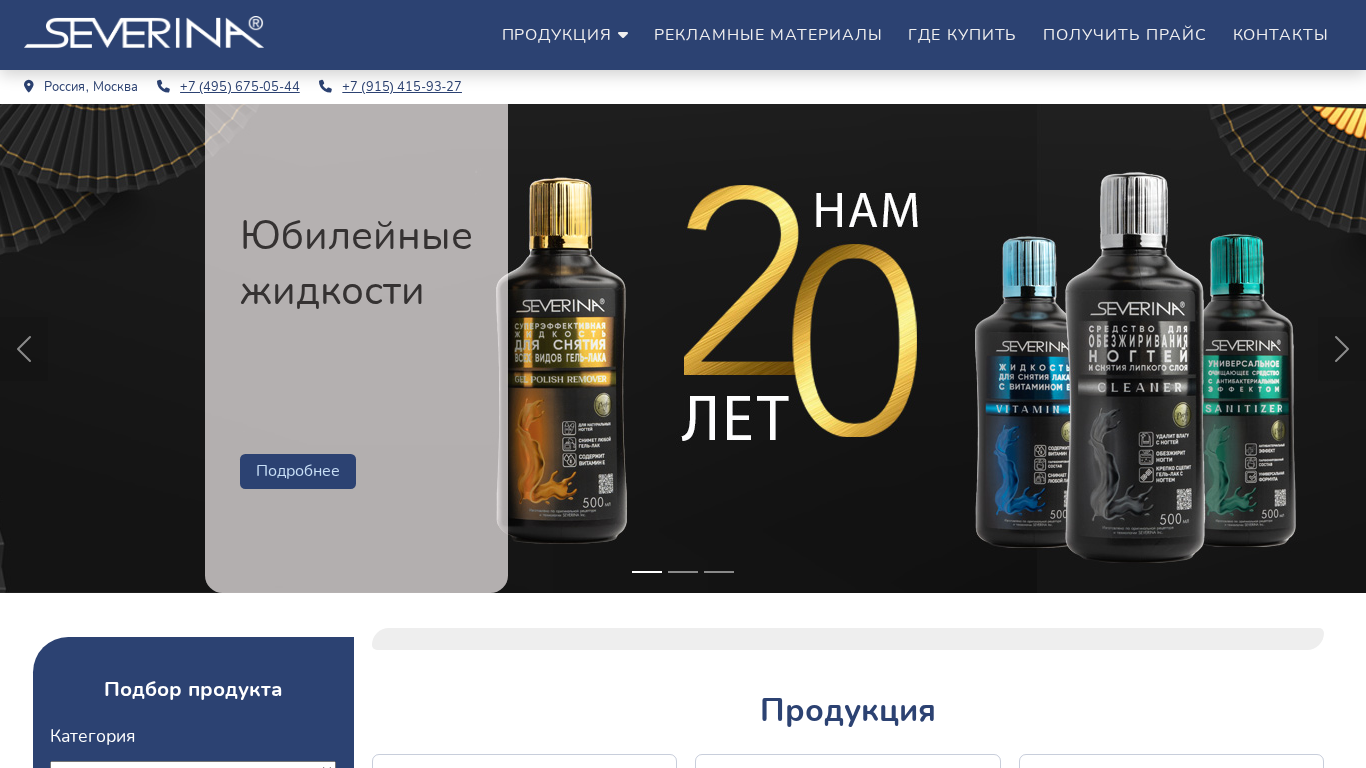Image resolution: width=1366 pixels, height=768 pixels.
Task: Select the first carousel indicator dash
Action: click(x=647, y=572)
